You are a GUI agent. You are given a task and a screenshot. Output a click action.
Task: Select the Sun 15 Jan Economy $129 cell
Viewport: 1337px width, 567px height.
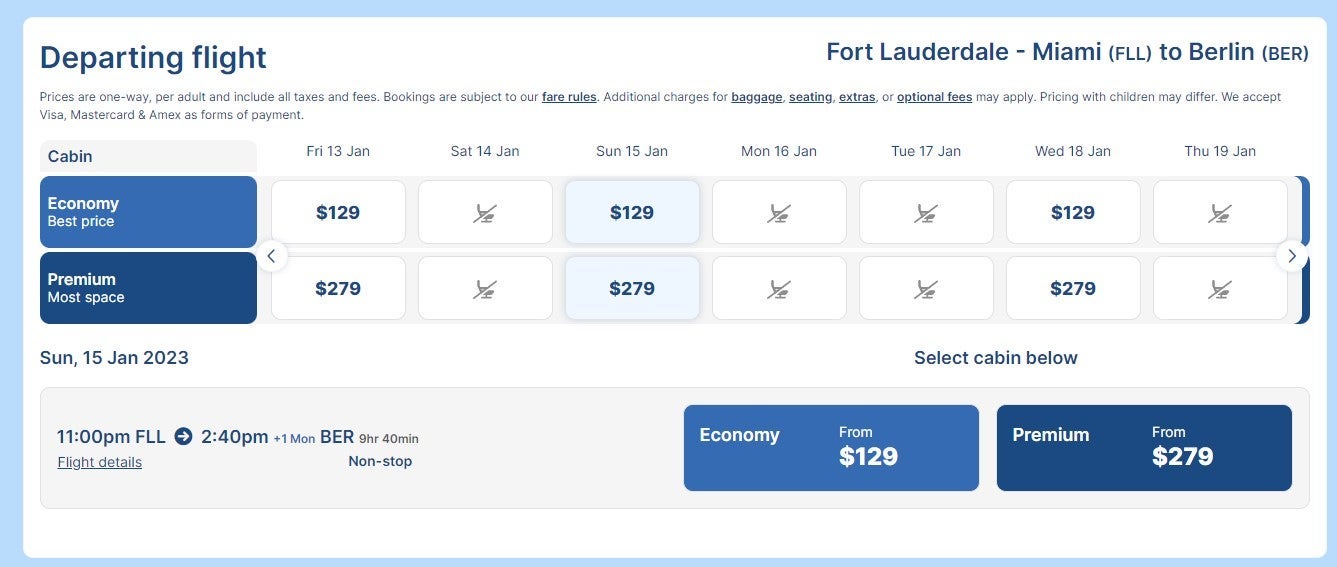632,212
